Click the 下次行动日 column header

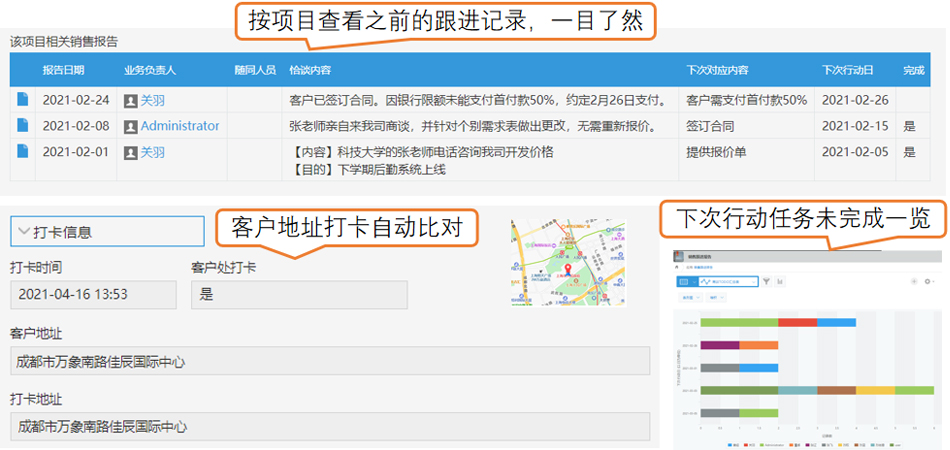coord(847,70)
